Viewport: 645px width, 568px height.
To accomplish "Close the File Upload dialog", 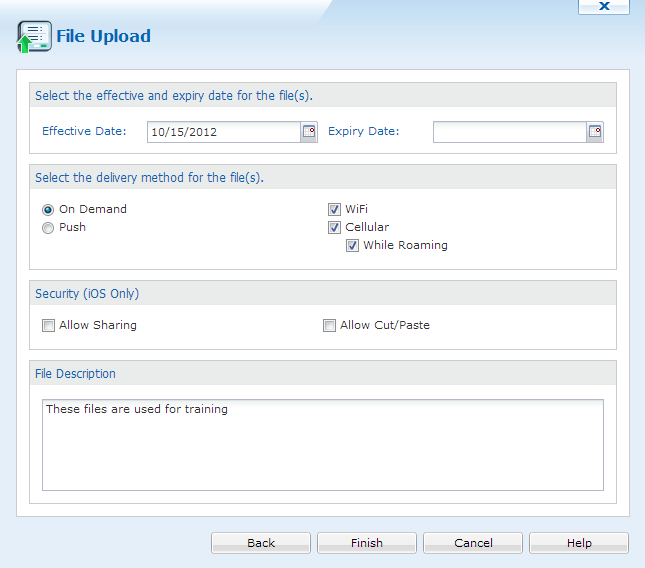I will pos(604,6).
